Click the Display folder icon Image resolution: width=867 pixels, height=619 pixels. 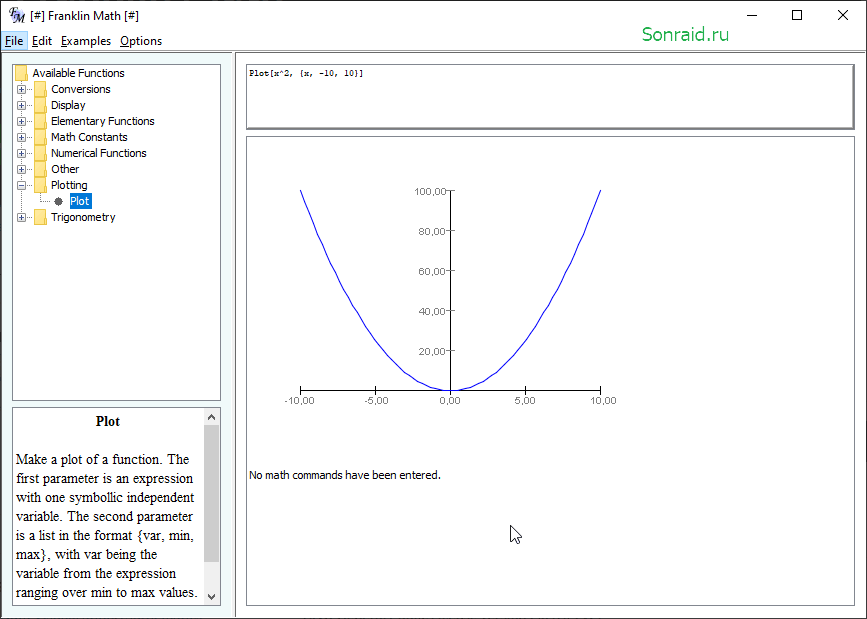click(x=40, y=105)
